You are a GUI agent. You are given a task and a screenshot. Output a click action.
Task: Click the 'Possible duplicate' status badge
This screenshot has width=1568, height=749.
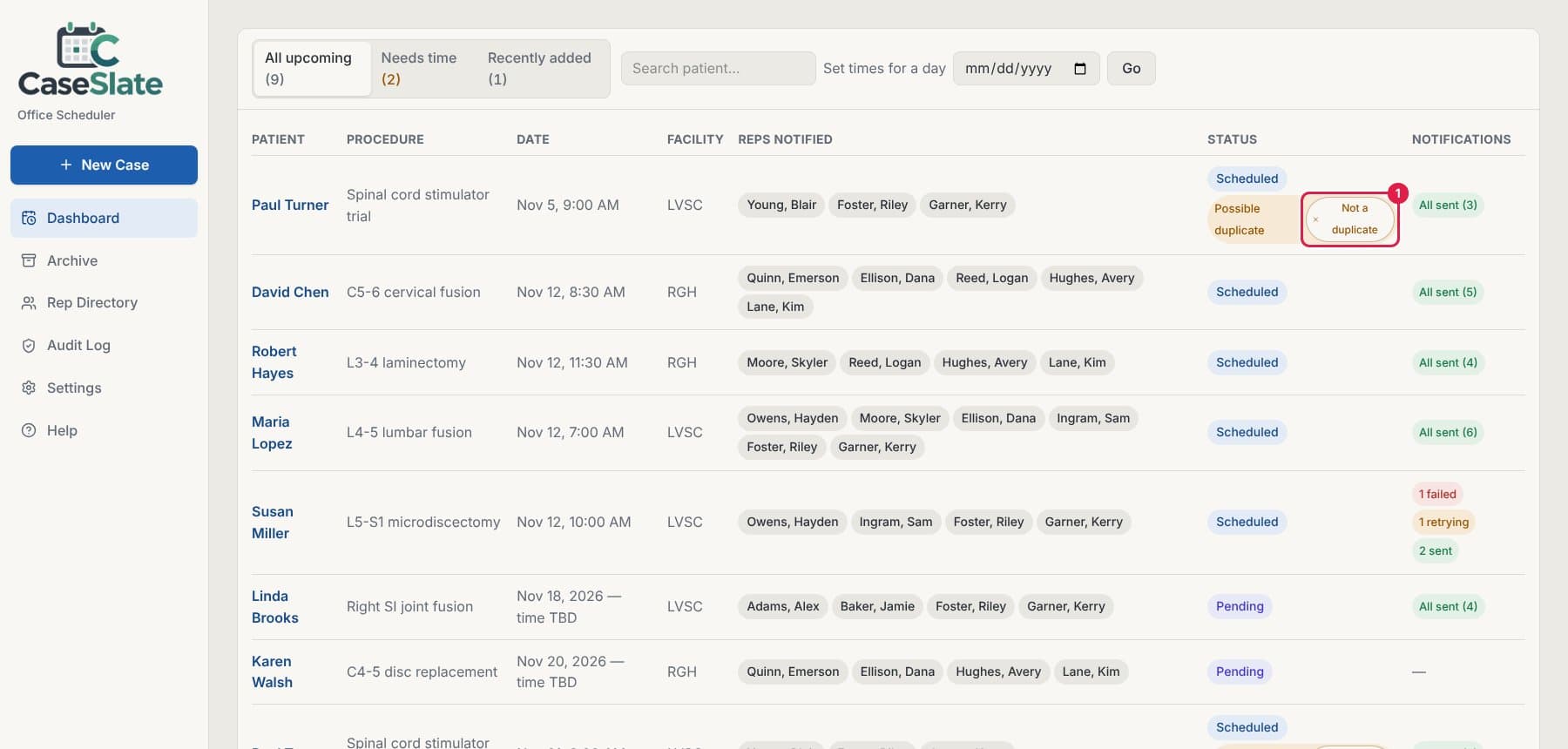[x=1240, y=219]
